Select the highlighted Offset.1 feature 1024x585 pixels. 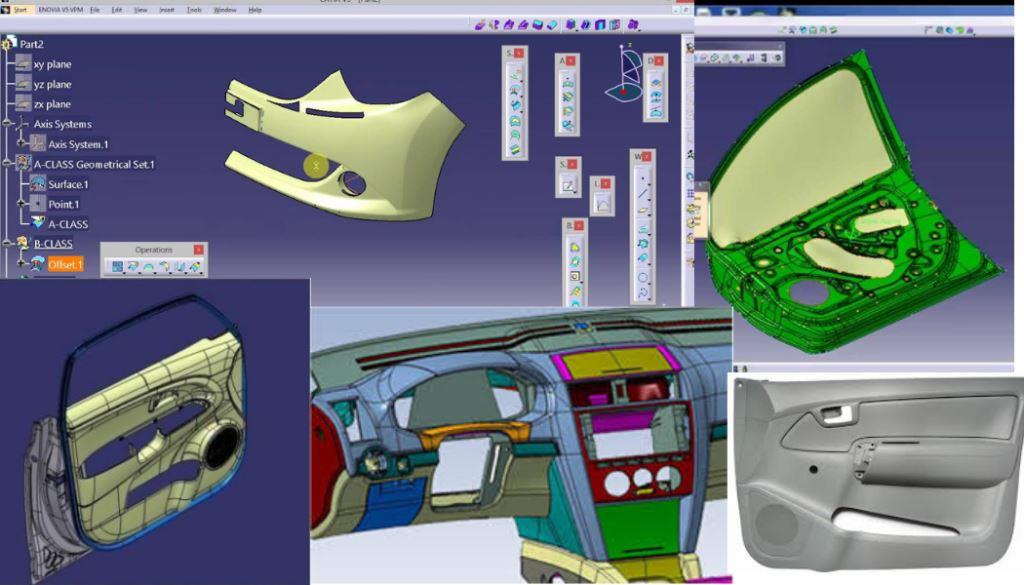[65, 264]
